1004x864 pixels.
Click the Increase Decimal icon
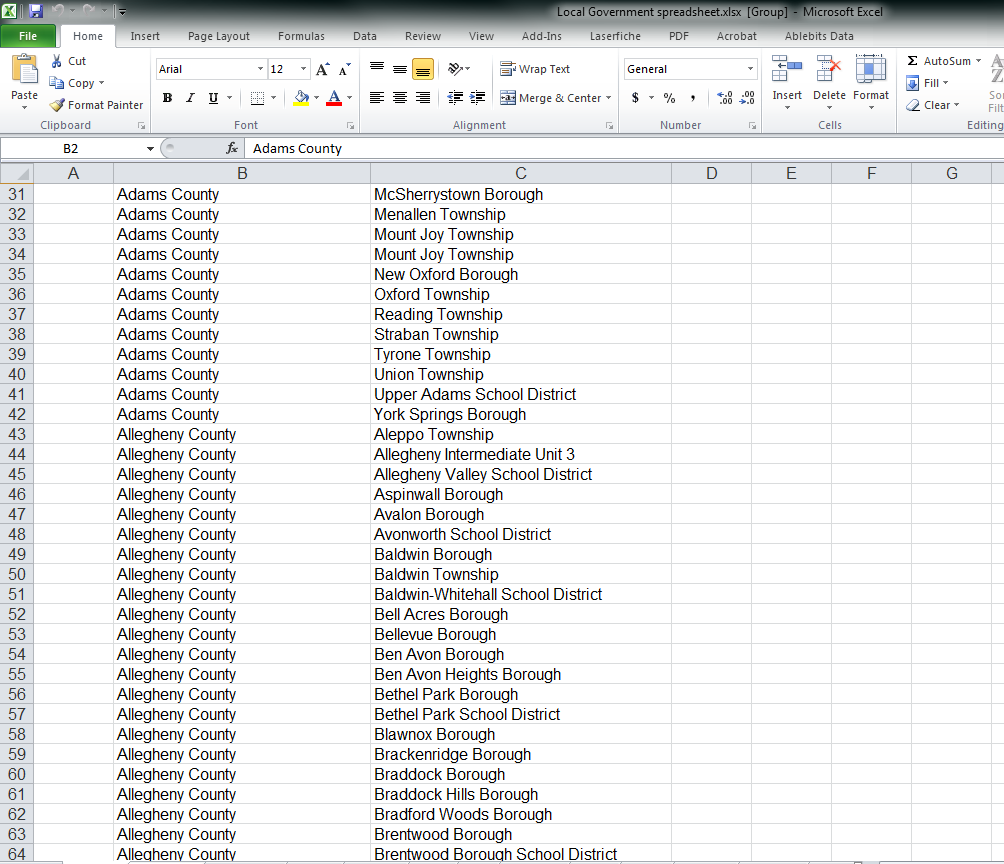tap(725, 98)
